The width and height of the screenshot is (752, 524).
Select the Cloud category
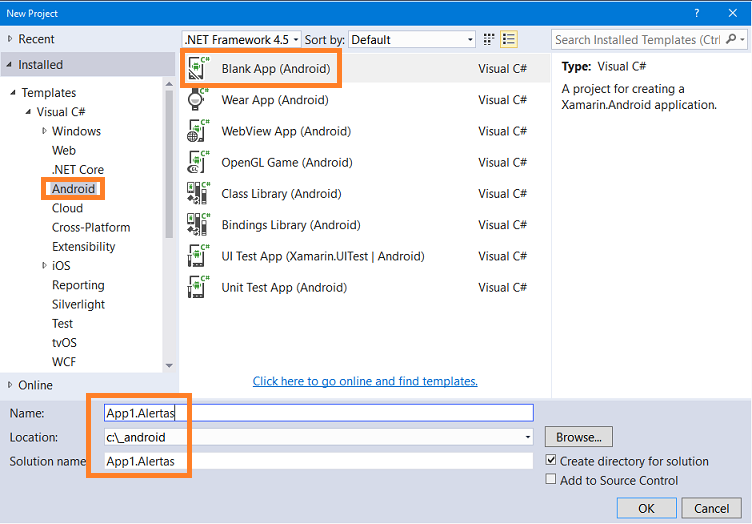68,208
